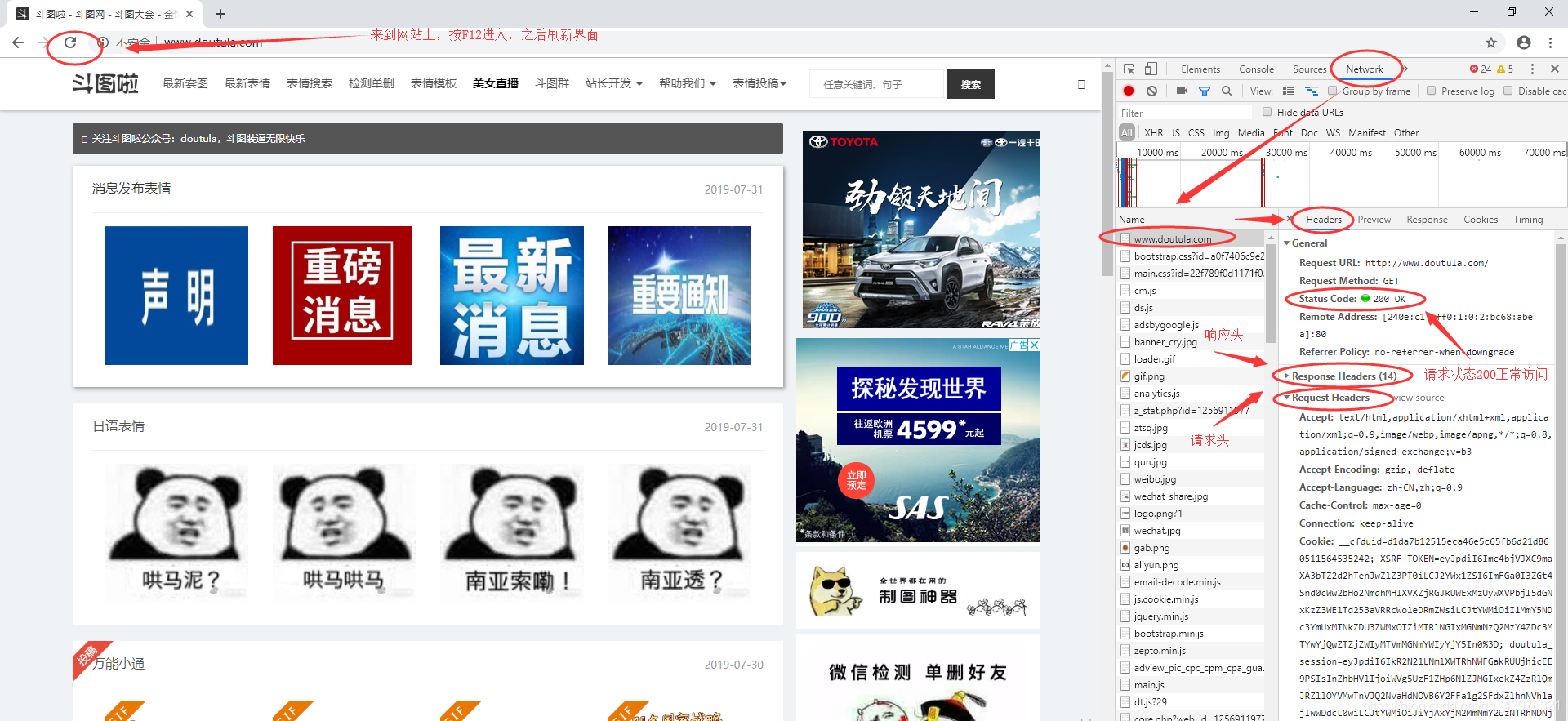Image resolution: width=1568 pixels, height=721 pixels.
Task: Open the DevTools more options kebab menu
Action: [1532, 69]
